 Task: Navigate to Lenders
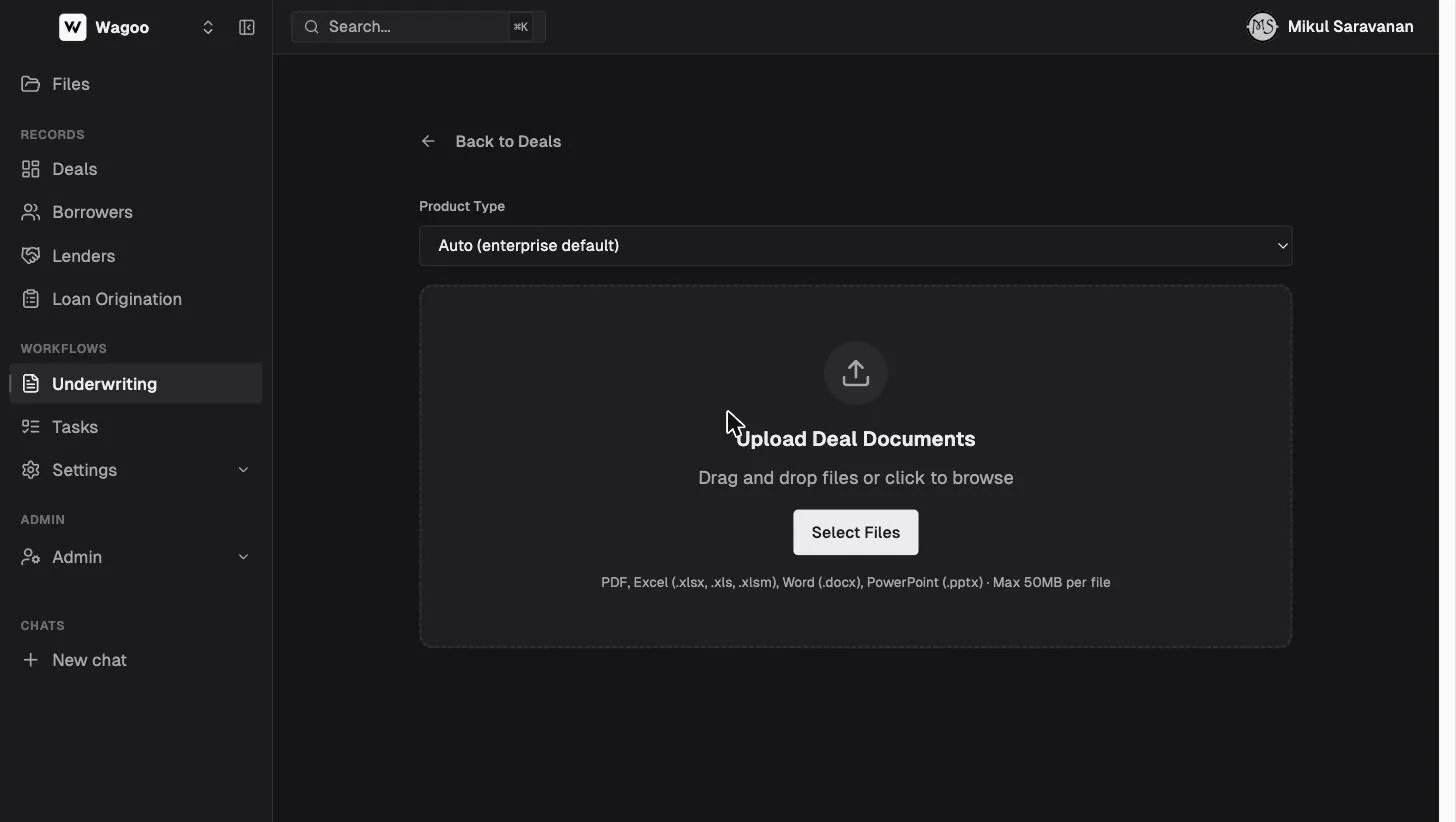tap(84, 256)
